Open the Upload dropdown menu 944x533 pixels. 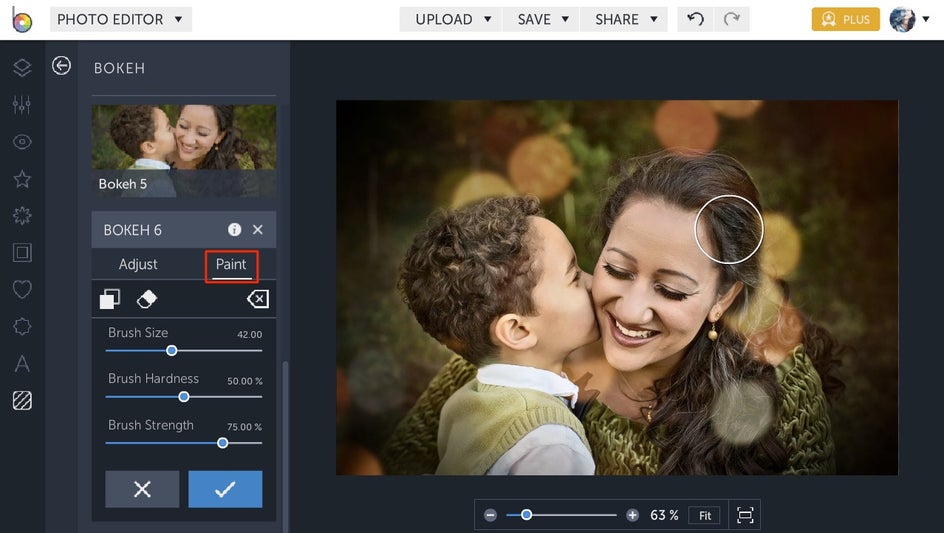click(452, 19)
